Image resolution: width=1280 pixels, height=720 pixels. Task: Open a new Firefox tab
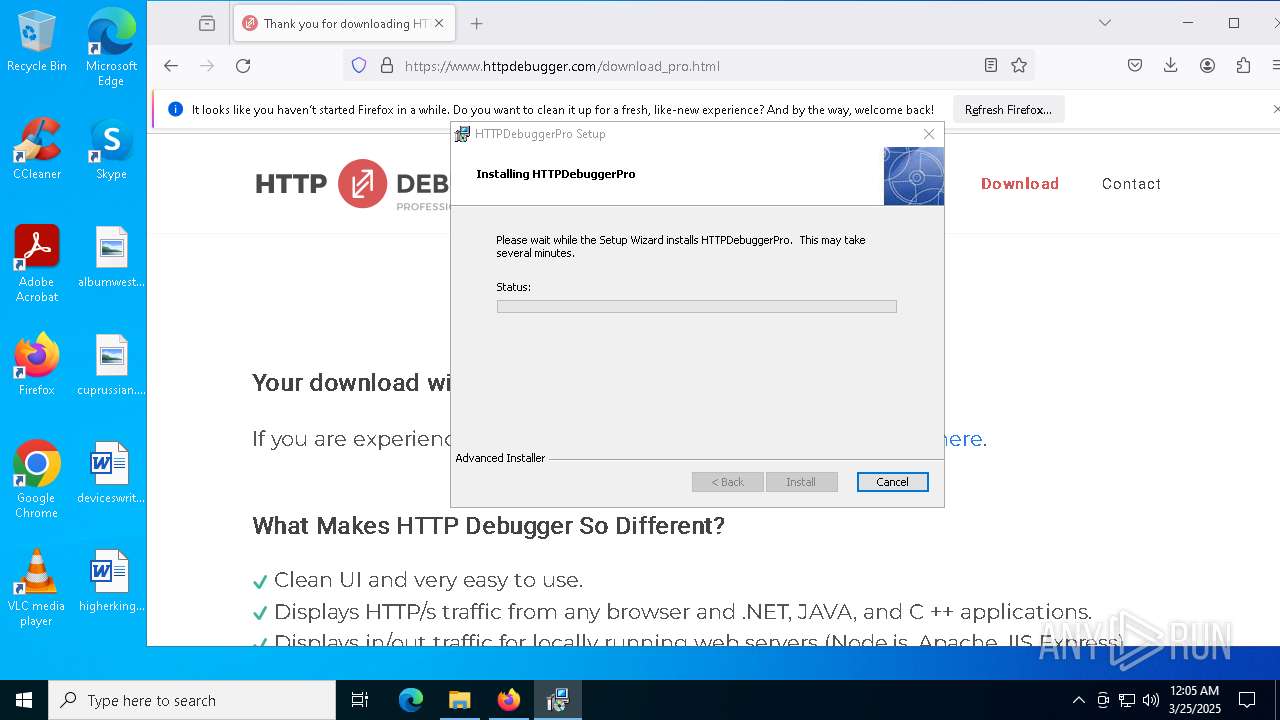(x=477, y=23)
